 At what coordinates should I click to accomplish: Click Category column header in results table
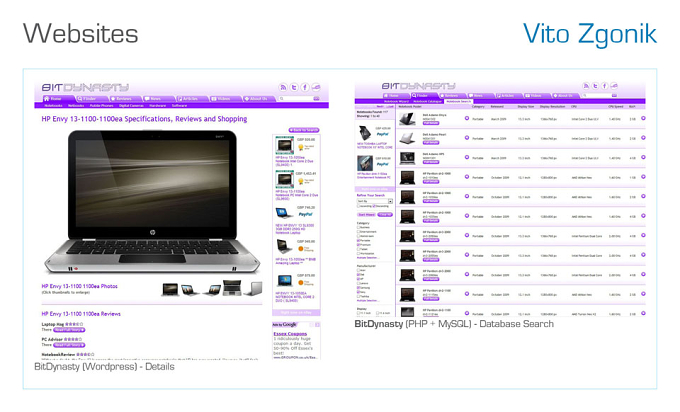point(478,106)
